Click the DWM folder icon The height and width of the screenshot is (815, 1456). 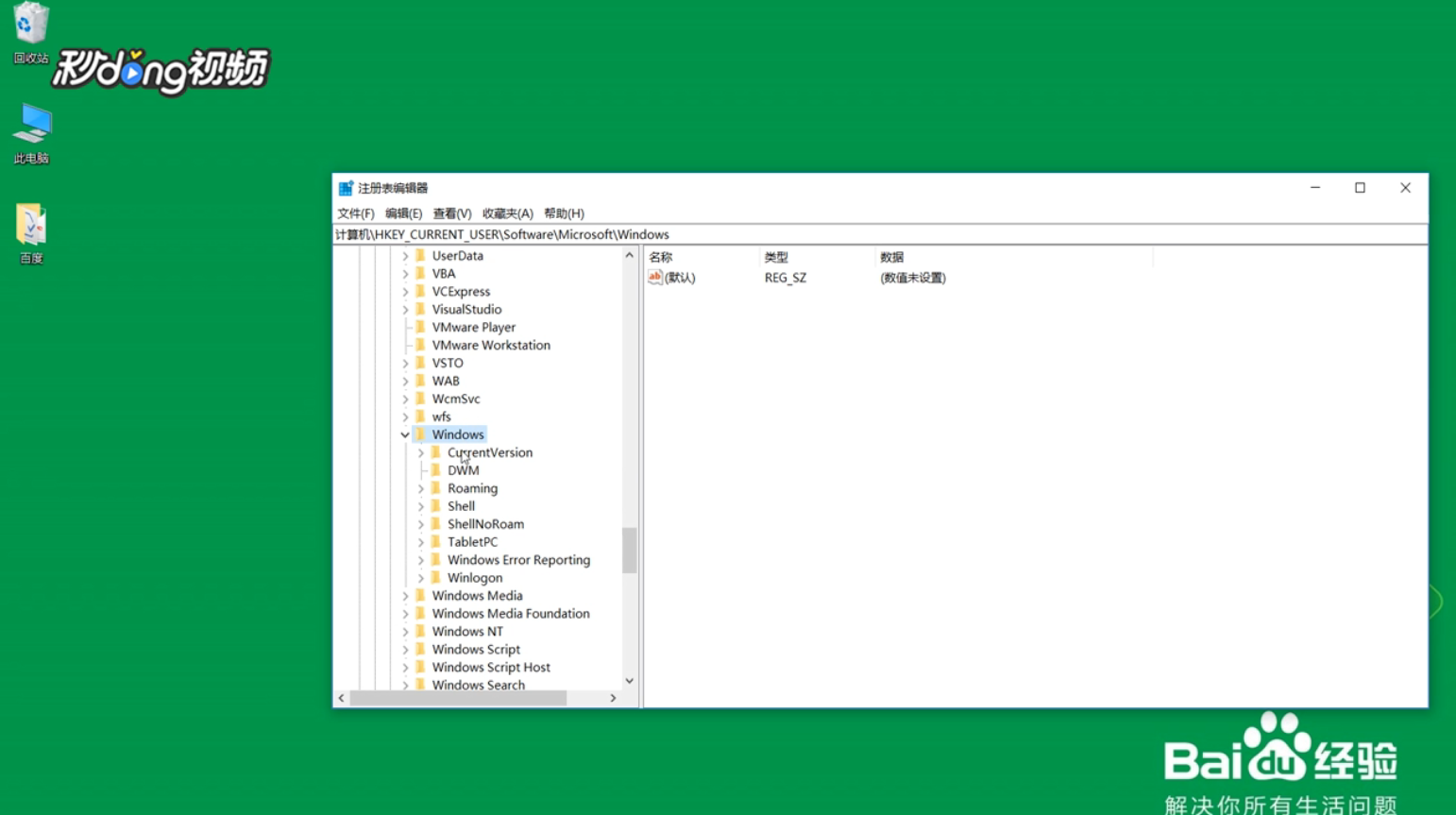pyautogui.click(x=436, y=470)
